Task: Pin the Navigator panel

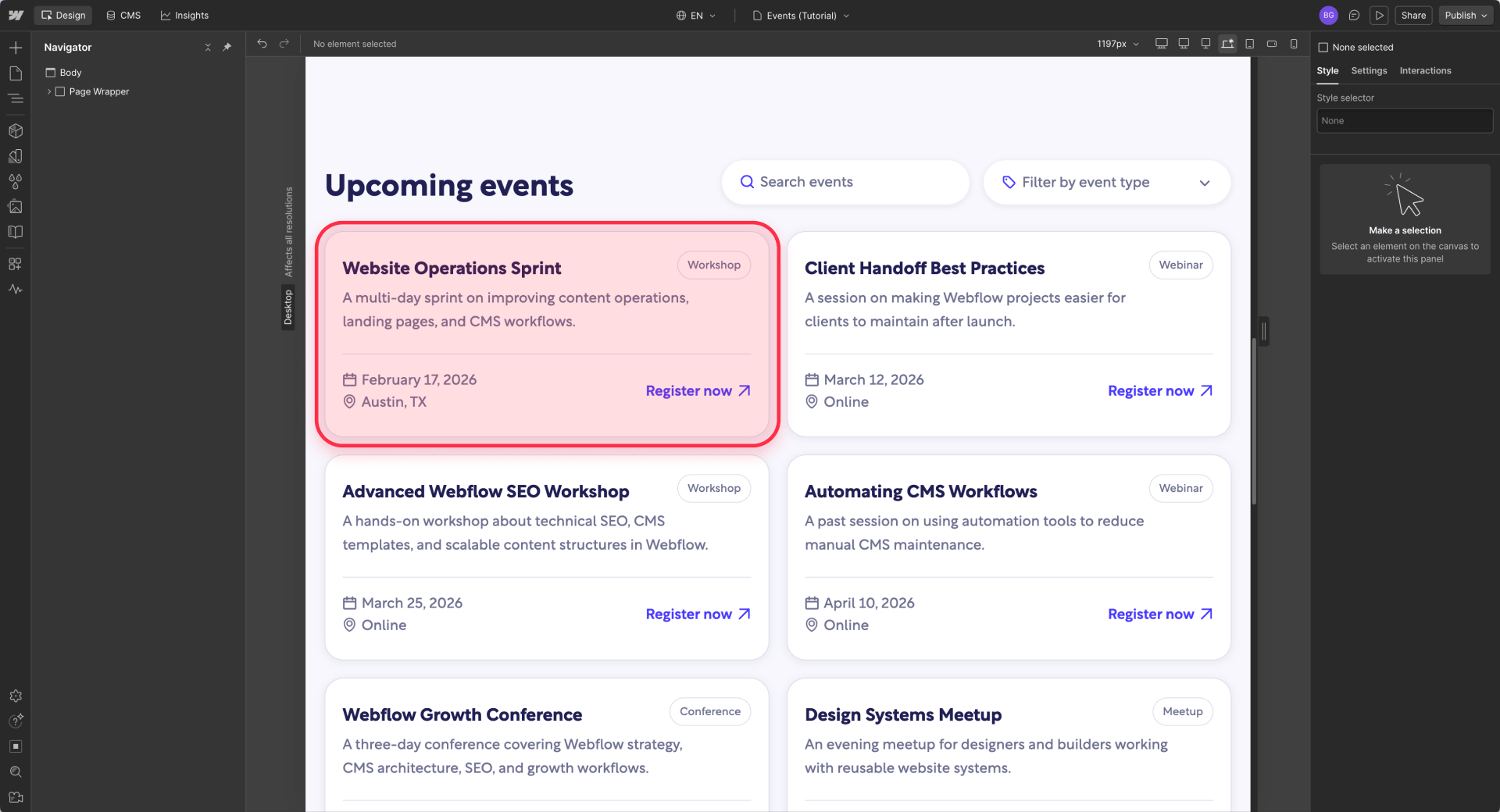Action: click(227, 48)
